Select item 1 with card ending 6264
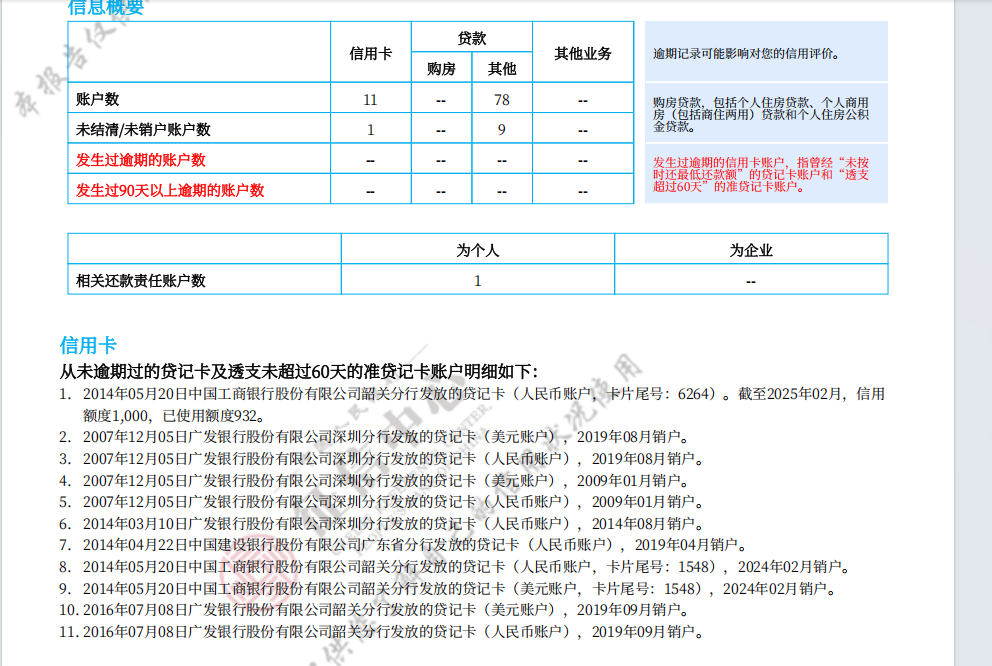Screen dimensions: 992x666 472,405
